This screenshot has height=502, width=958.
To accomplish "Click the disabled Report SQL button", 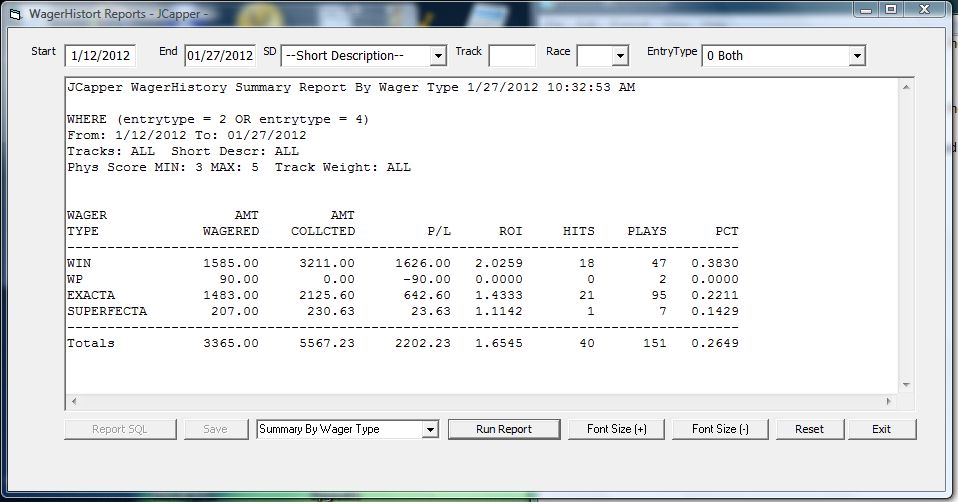I will [x=120, y=429].
